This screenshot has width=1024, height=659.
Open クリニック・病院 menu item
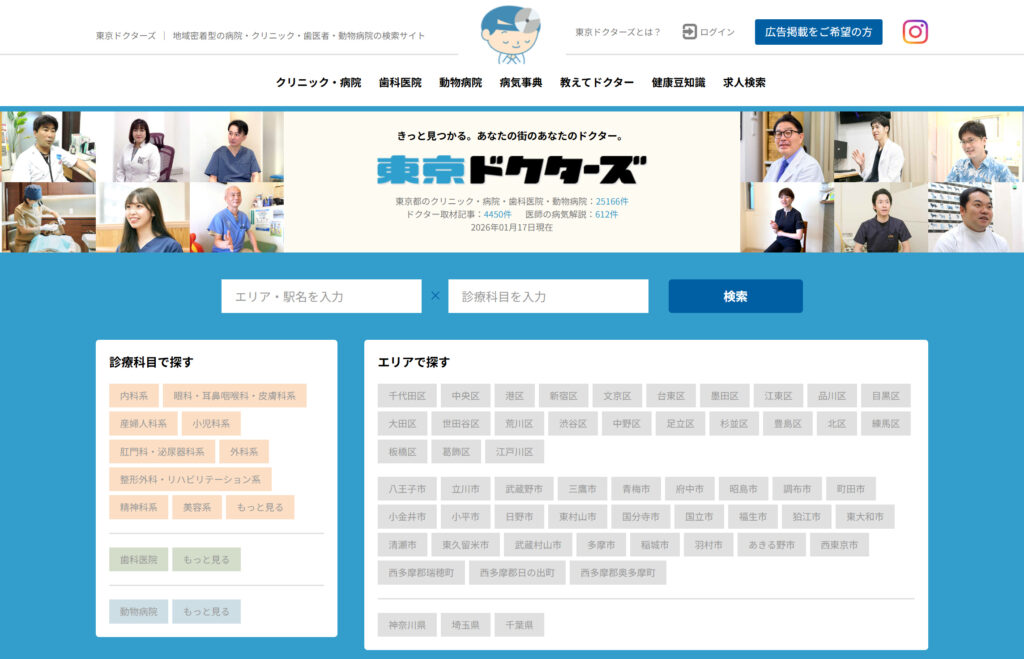318,83
